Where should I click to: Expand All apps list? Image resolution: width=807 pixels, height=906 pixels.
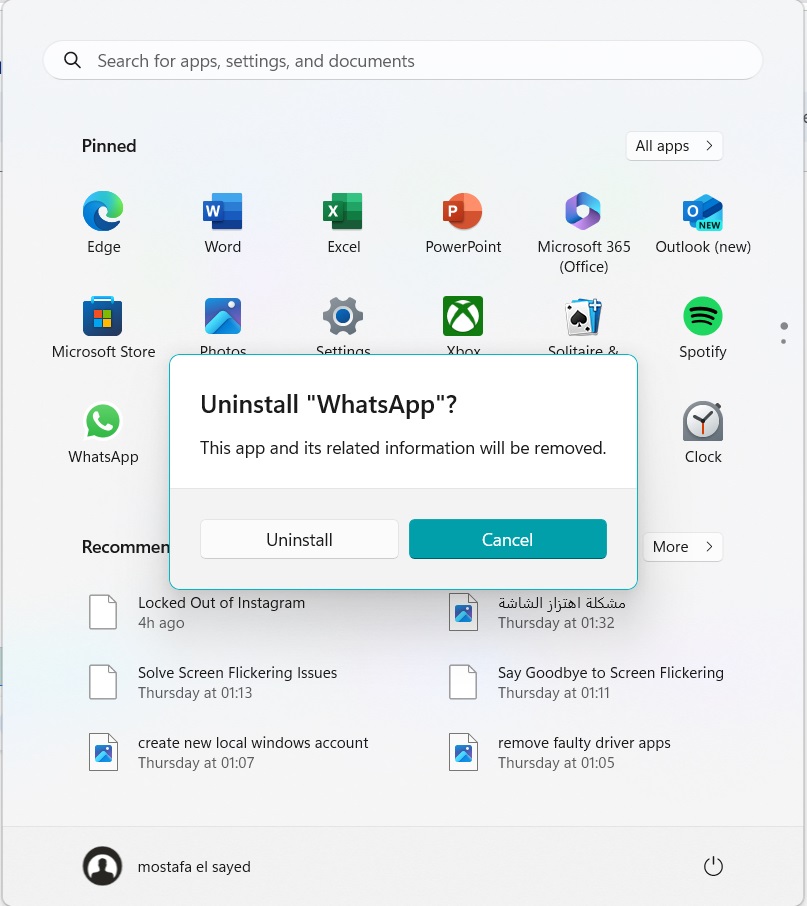tap(674, 146)
